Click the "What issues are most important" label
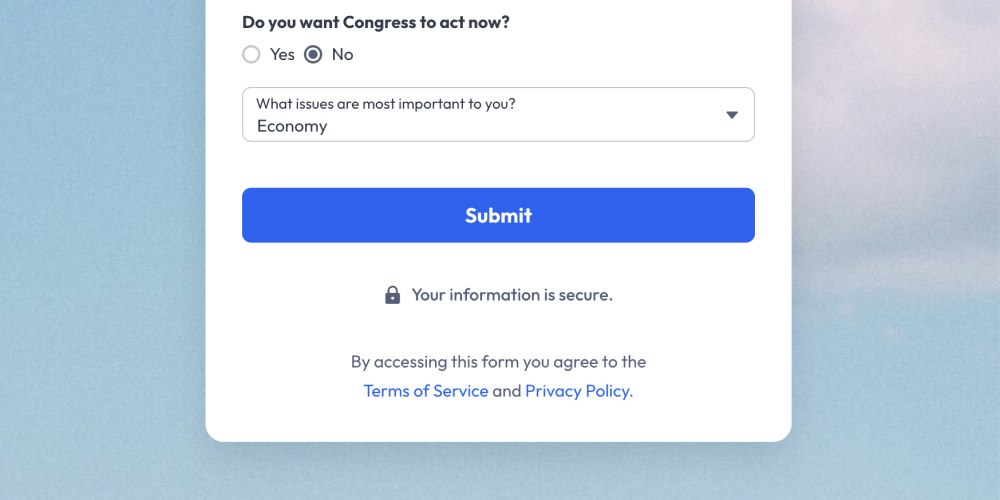The image size is (1000, 500). click(x=386, y=103)
